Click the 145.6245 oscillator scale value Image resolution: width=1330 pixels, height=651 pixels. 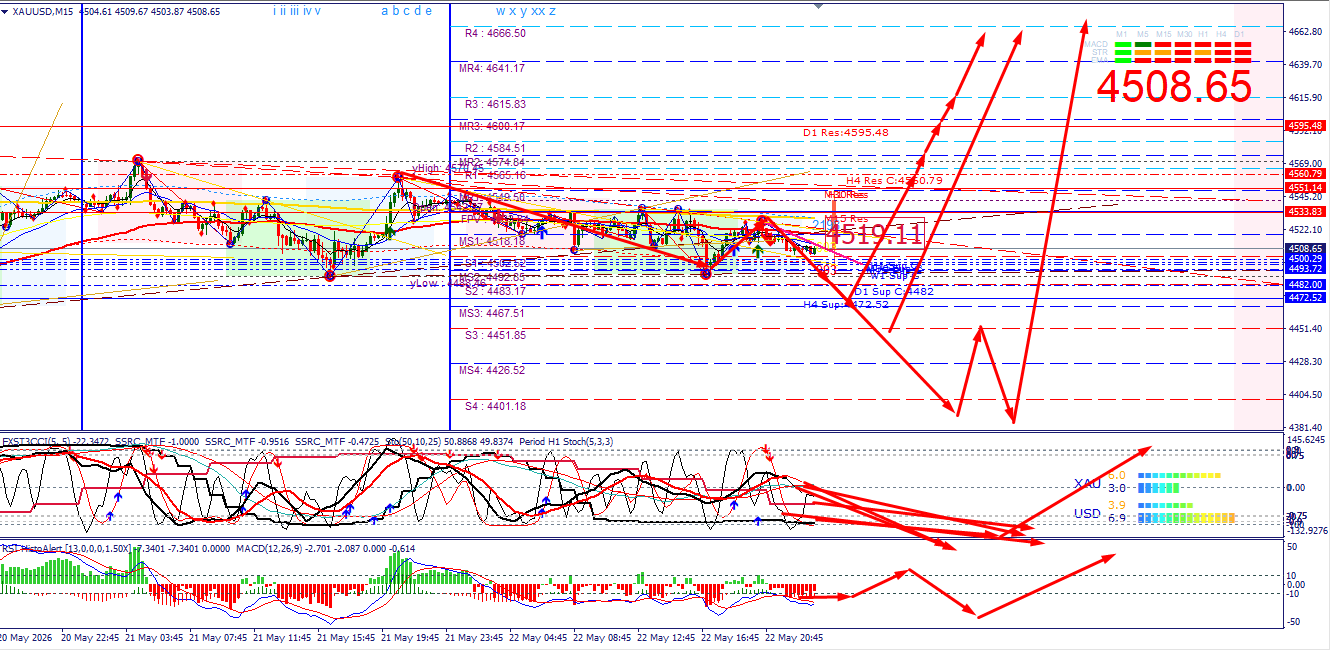point(1307,439)
